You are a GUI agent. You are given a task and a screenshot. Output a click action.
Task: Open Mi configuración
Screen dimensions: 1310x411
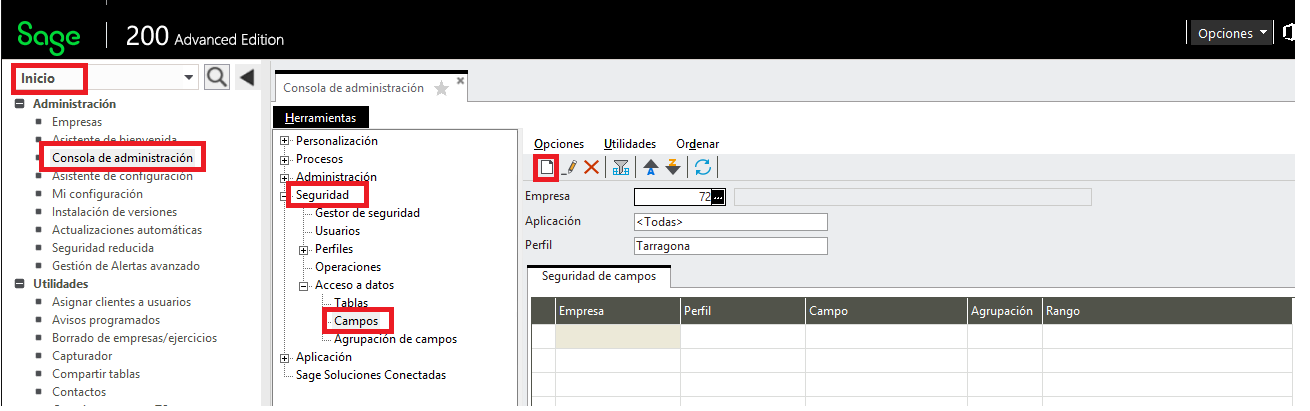click(x=97, y=194)
